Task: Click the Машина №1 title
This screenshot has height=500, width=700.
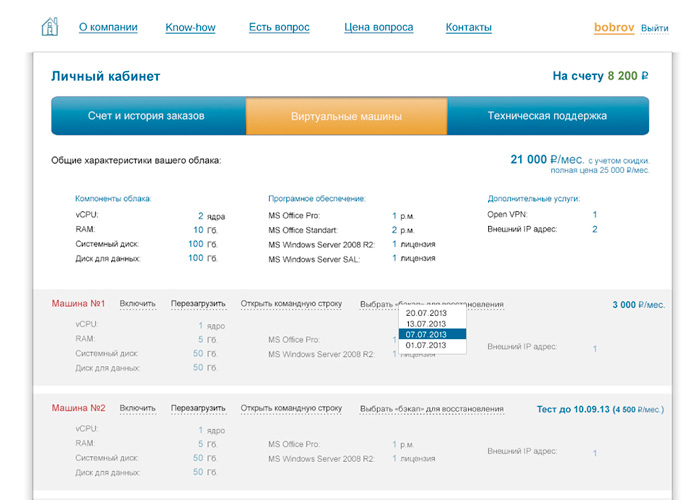Action: tap(78, 304)
